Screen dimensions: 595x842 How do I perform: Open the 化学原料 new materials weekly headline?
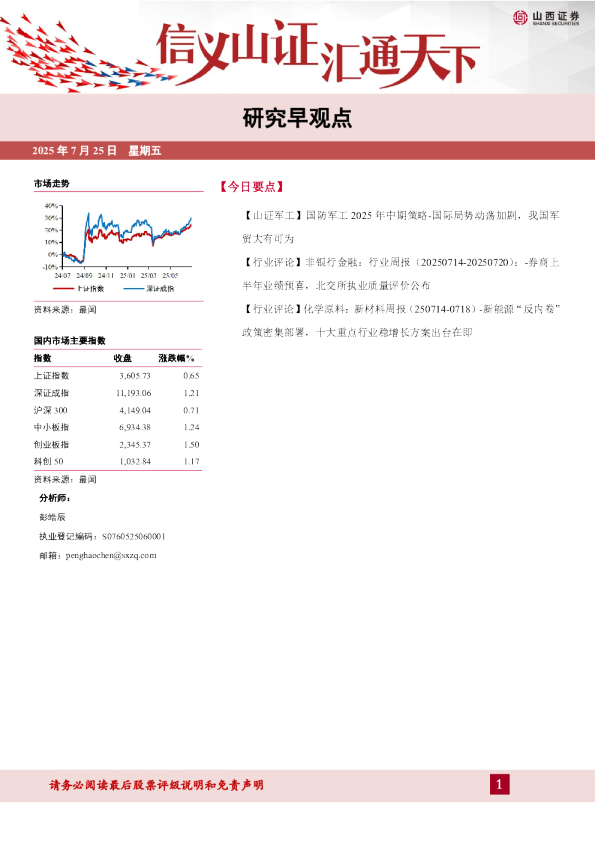tap(401, 321)
